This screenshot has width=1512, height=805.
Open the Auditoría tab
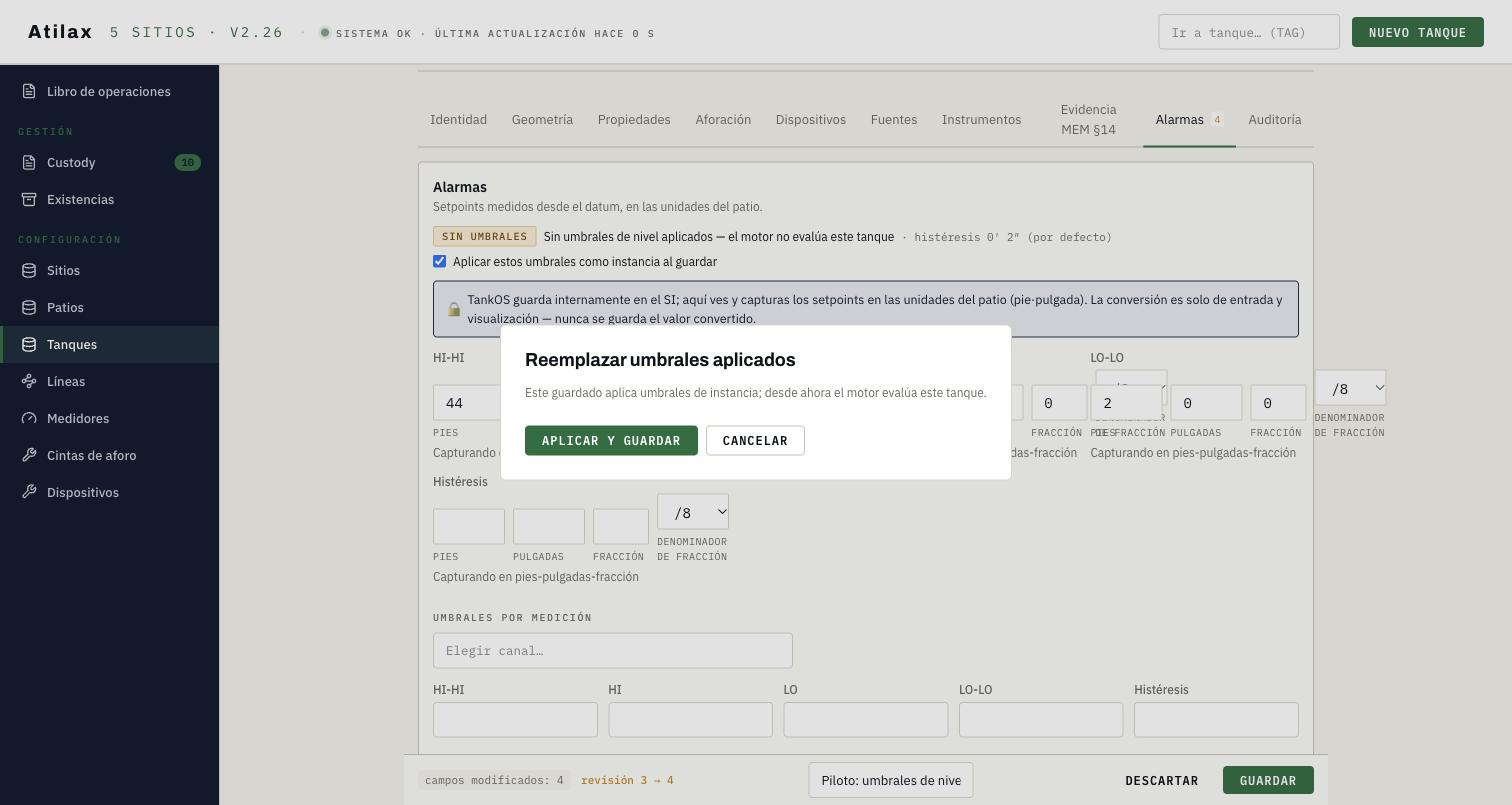pos(1275,119)
